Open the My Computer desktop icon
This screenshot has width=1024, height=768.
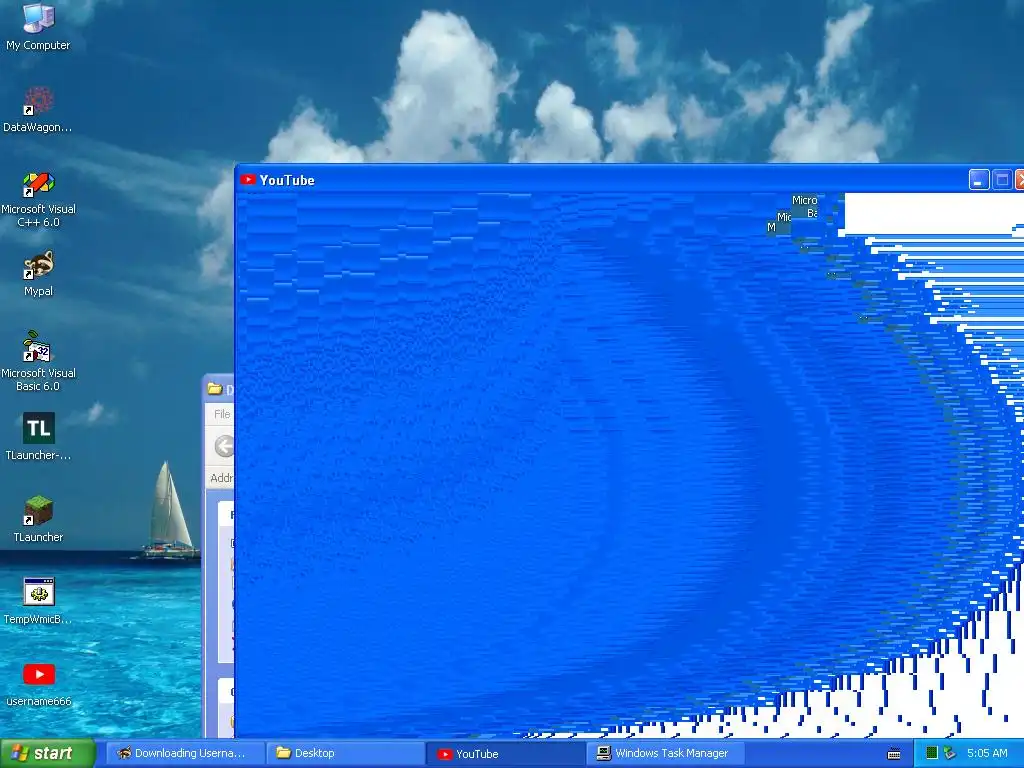pyautogui.click(x=39, y=26)
